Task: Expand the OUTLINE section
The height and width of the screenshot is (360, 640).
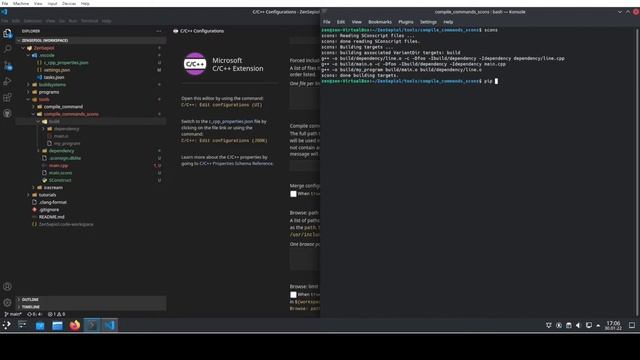Action: pos(91,300)
